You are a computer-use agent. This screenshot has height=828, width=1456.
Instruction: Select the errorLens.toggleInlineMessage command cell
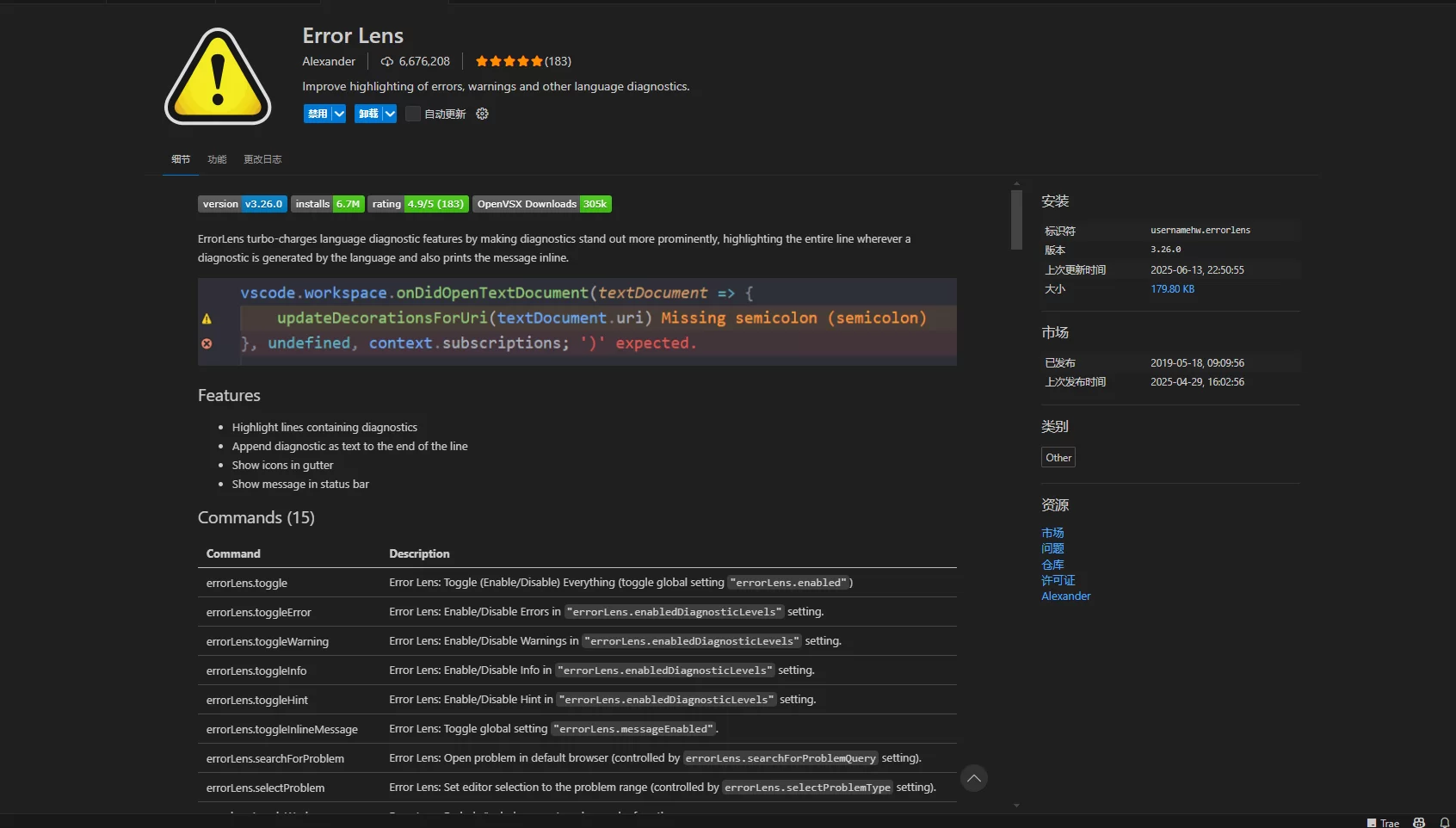coord(282,729)
